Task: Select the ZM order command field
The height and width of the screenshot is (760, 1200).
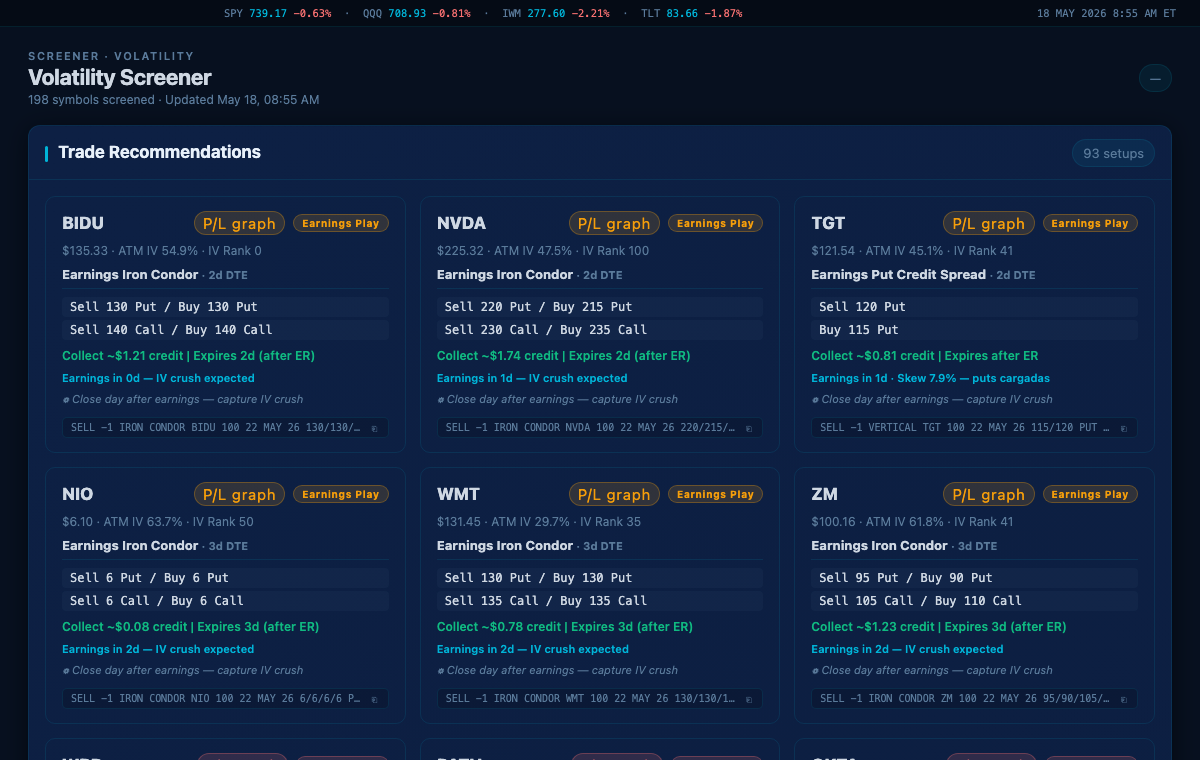Action: tap(974, 699)
